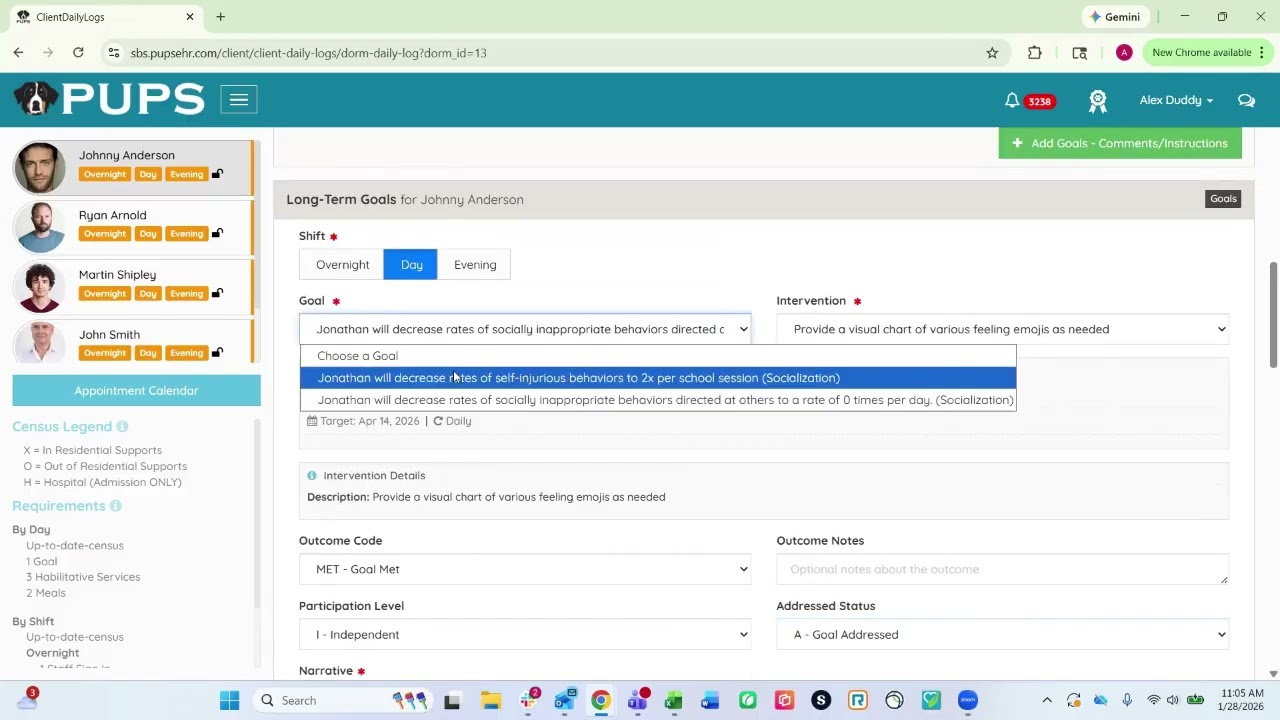Image resolution: width=1280 pixels, height=720 pixels.
Task: Open Slack from taskbar
Action: [x=529, y=700]
